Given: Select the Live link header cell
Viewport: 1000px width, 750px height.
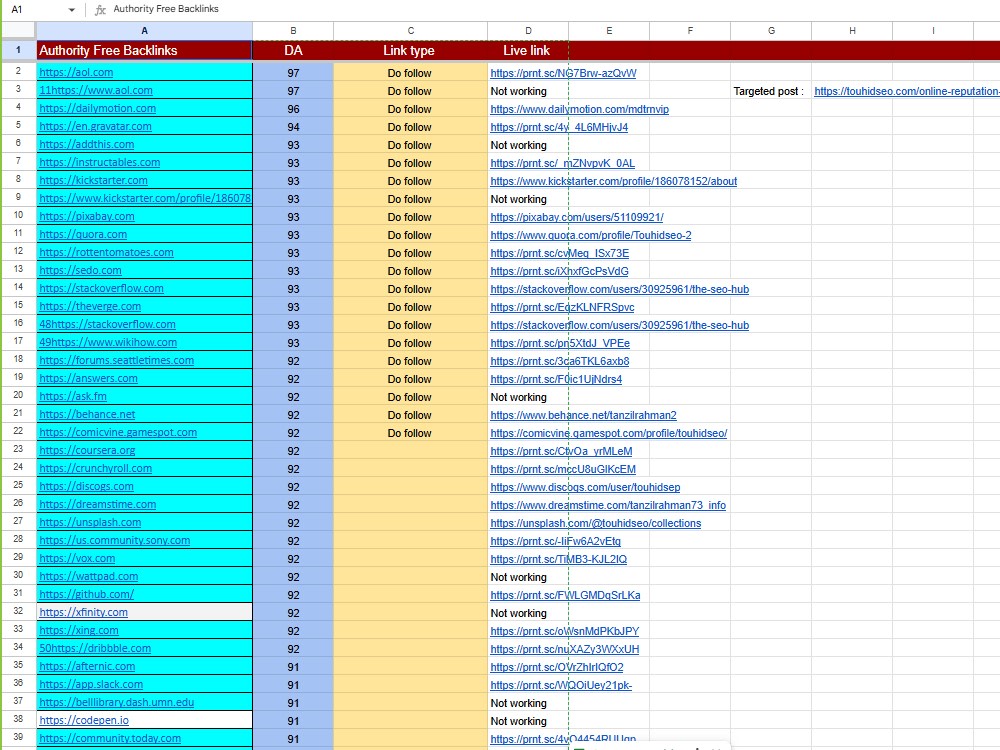Looking at the screenshot, I should [x=528, y=50].
